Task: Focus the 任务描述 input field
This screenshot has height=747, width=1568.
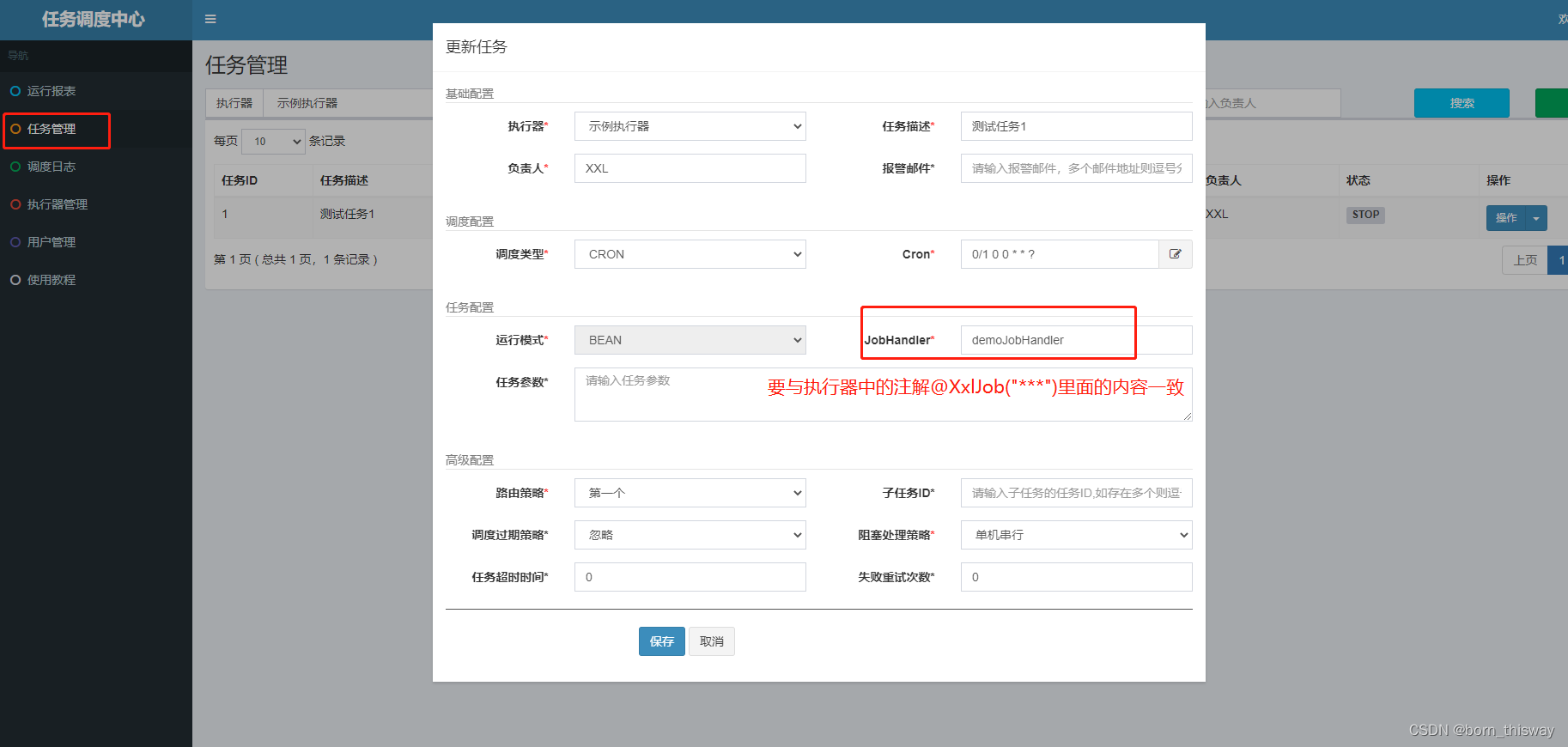Action: (x=1077, y=126)
